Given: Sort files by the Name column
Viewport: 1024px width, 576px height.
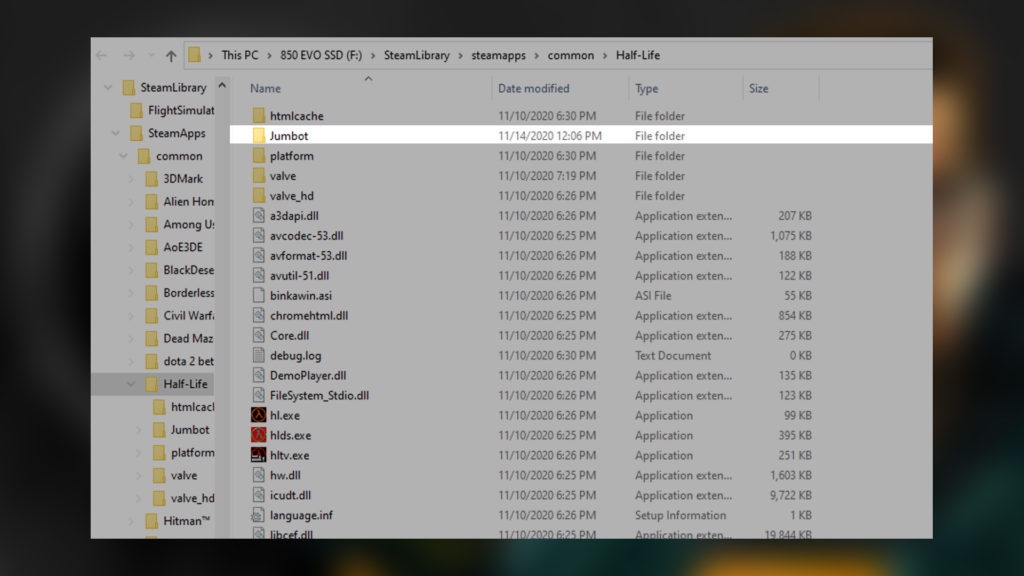Looking at the screenshot, I should point(265,89).
